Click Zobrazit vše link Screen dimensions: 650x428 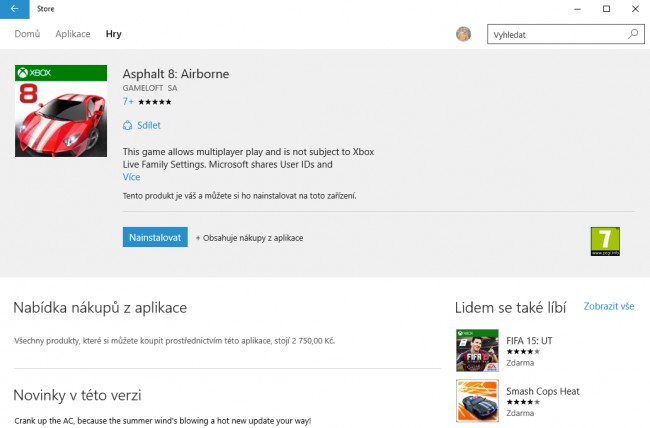[609, 306]
